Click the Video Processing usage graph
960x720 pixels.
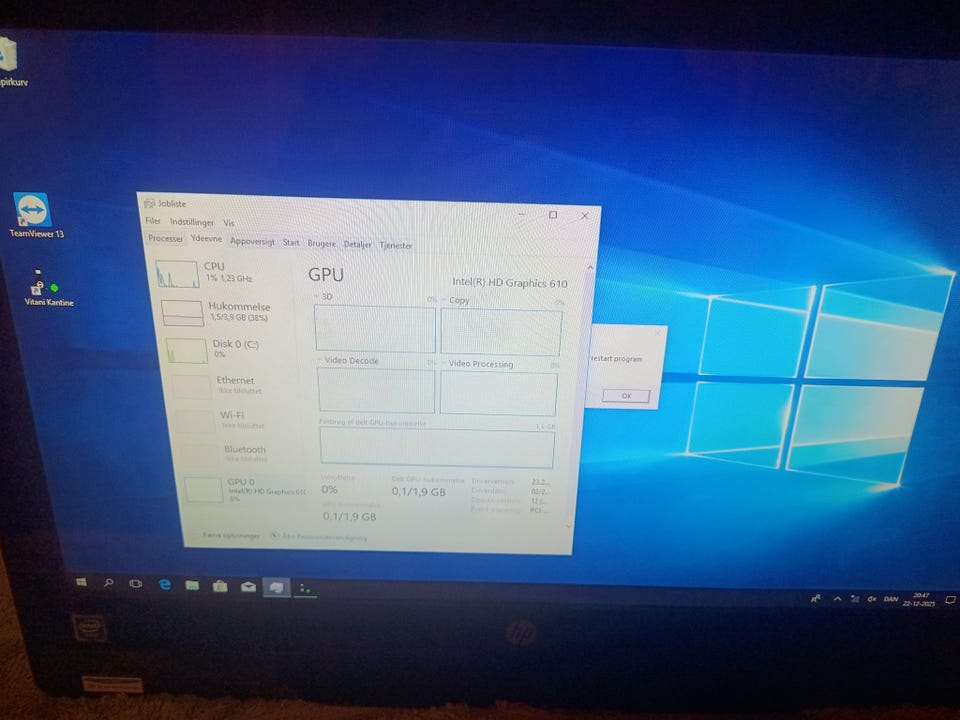click(498, 393)
